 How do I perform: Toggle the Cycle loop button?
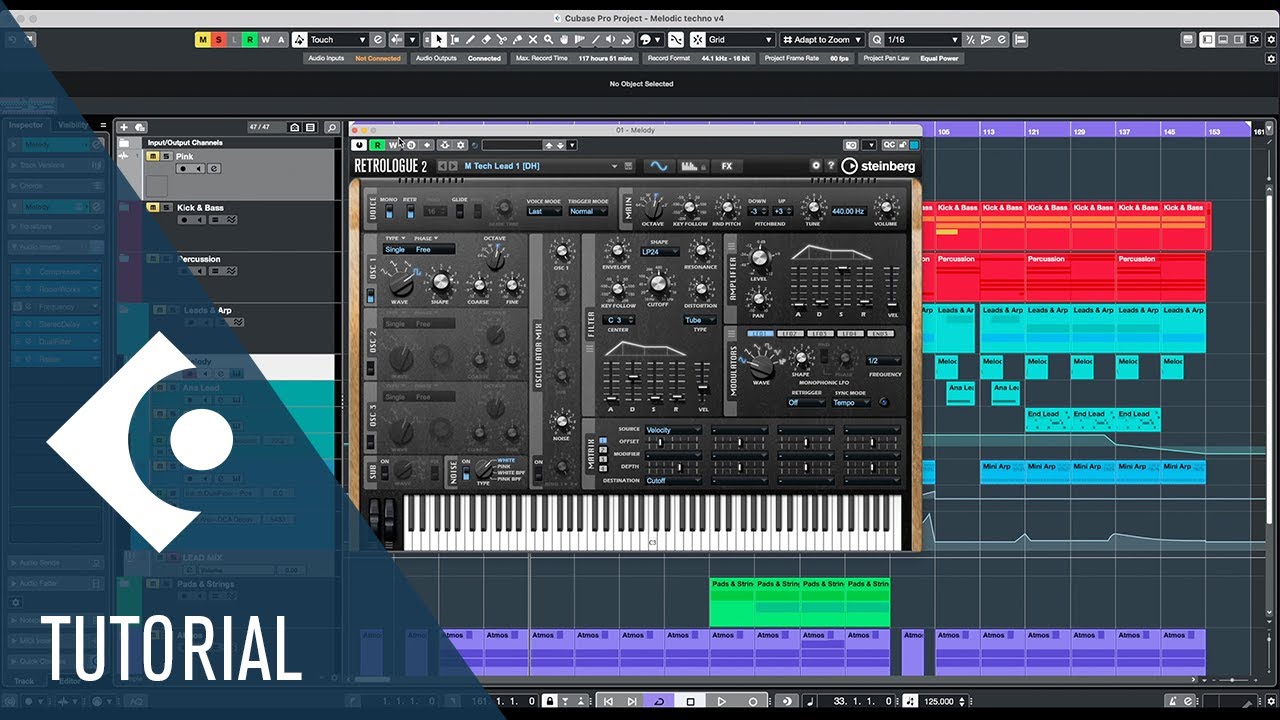[659, 701]
